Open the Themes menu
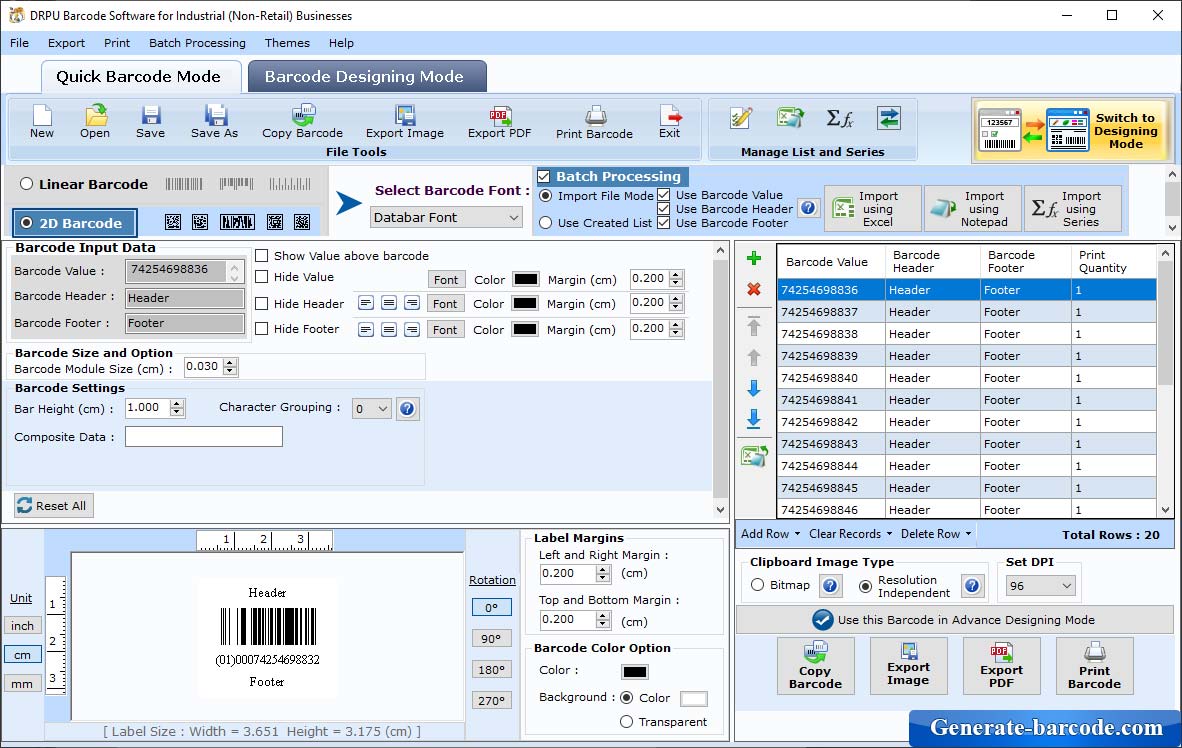Viewport: 1182px width, 748px height. [x=287, y=43]
